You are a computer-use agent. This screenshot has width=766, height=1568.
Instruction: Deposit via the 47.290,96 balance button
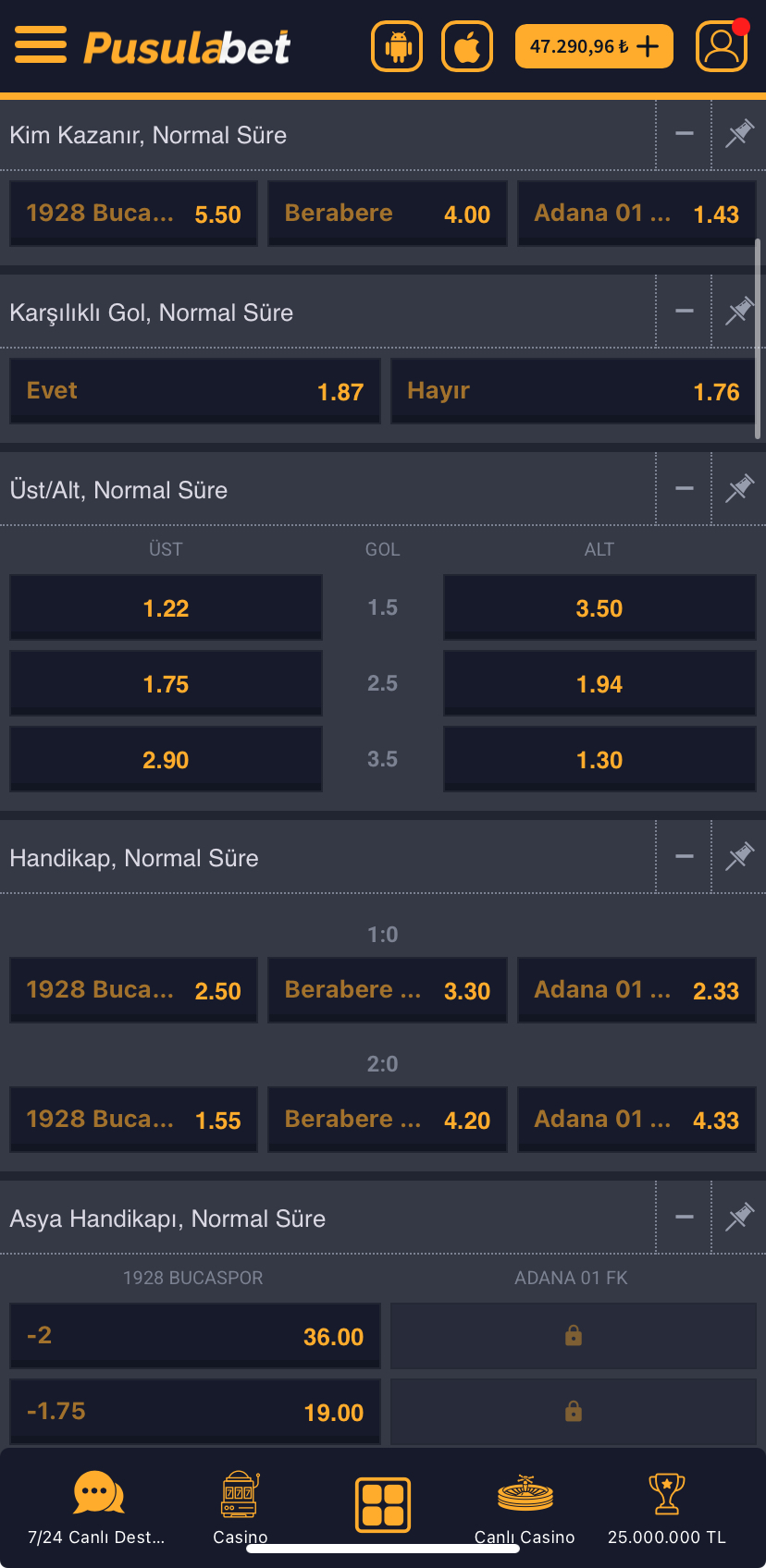click(594, 46)
